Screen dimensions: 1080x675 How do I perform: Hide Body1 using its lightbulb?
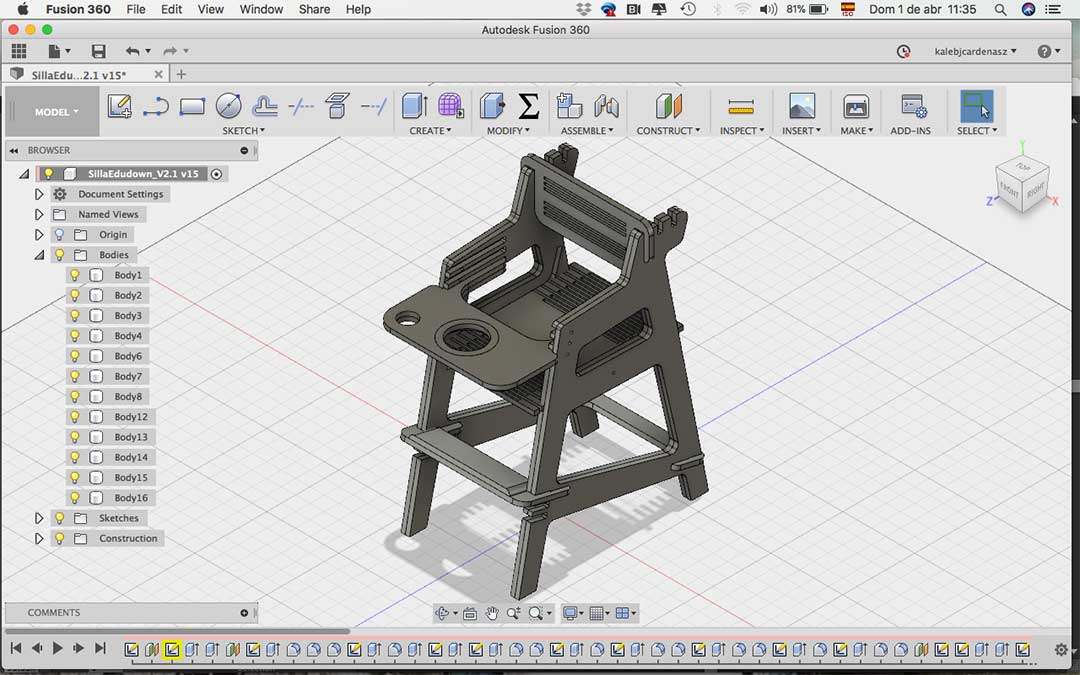(74, 275)
